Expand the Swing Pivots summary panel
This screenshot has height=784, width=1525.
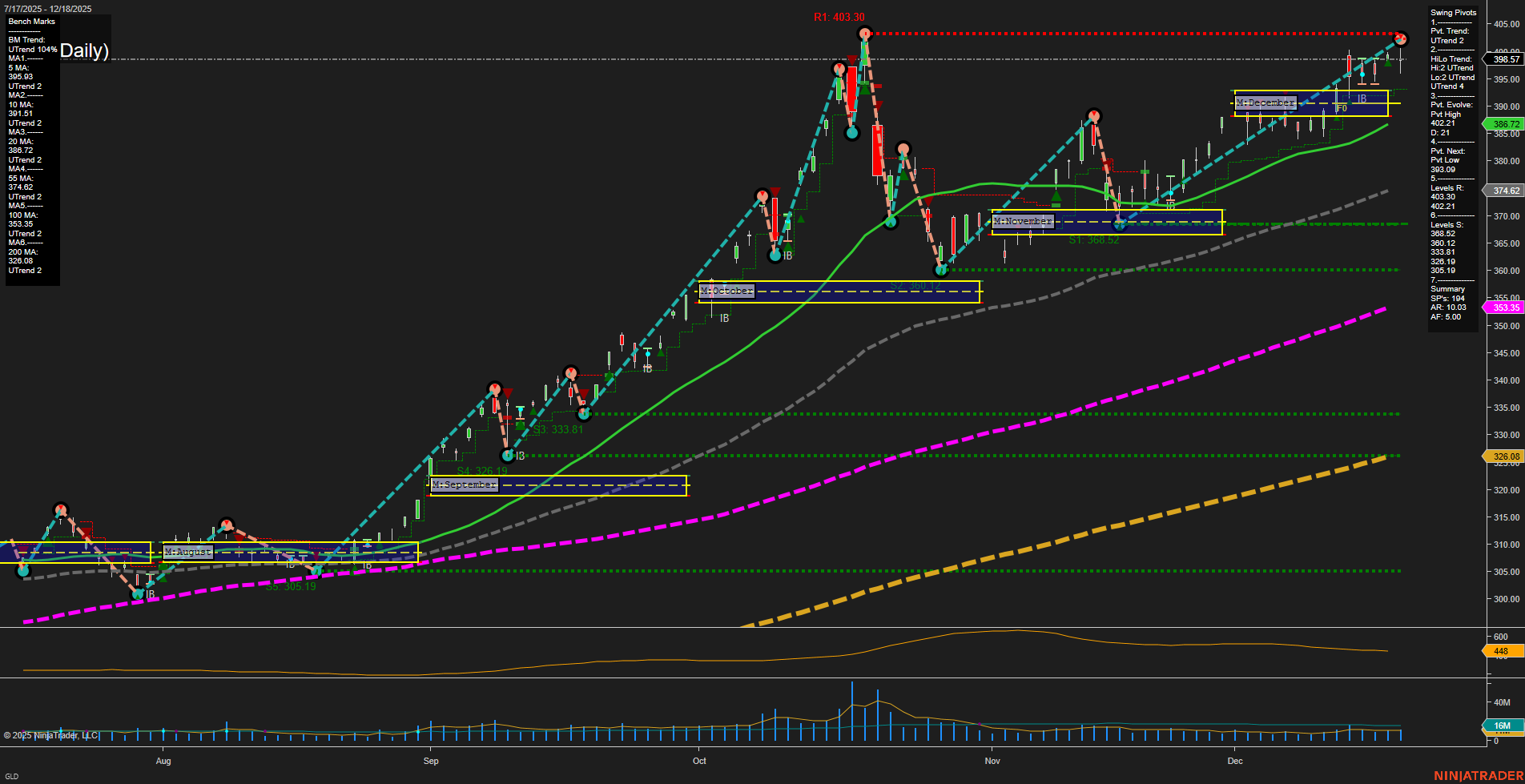pos(1451,12)
